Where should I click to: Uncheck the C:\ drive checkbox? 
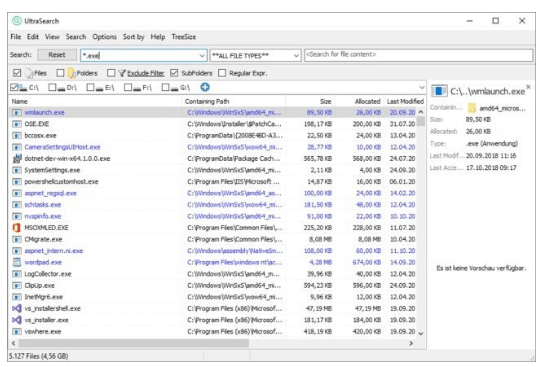coord(14,87)
